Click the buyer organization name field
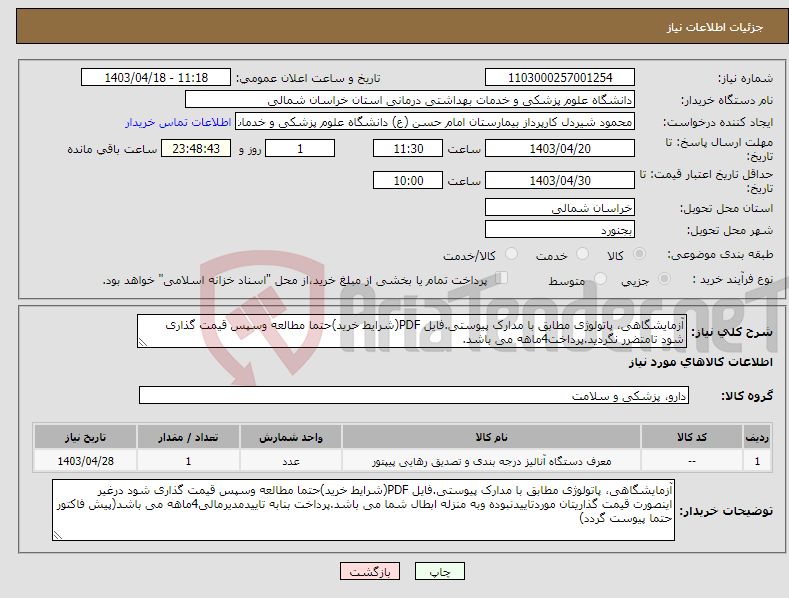 coord(410,100)
